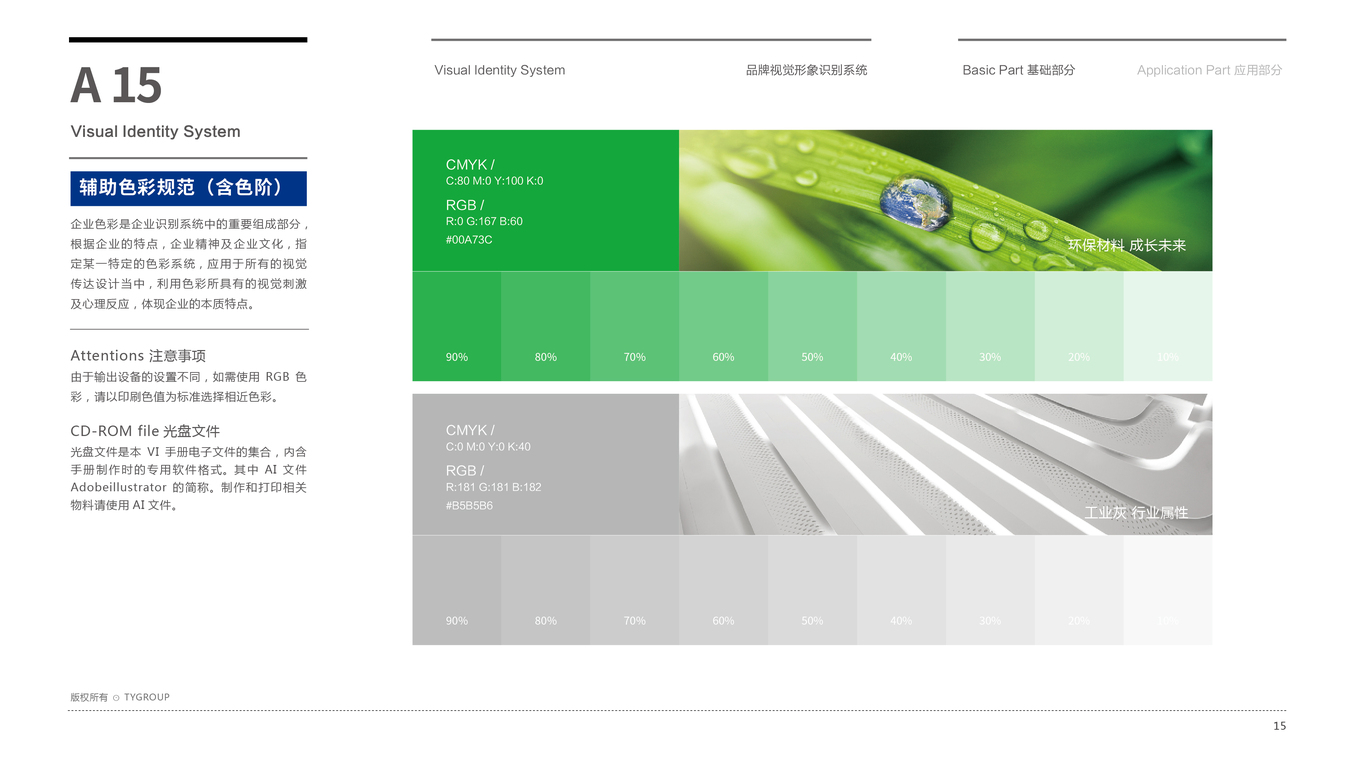
Task: Click the green 'R:0 G:167 B:60' value
Action: (484, 221)
